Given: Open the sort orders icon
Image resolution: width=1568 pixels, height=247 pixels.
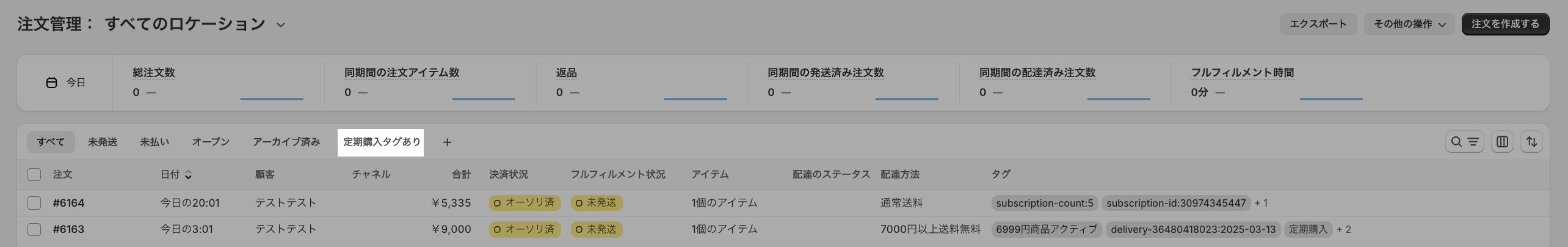Looking at the screenshot, I should tap(1531, 142).
